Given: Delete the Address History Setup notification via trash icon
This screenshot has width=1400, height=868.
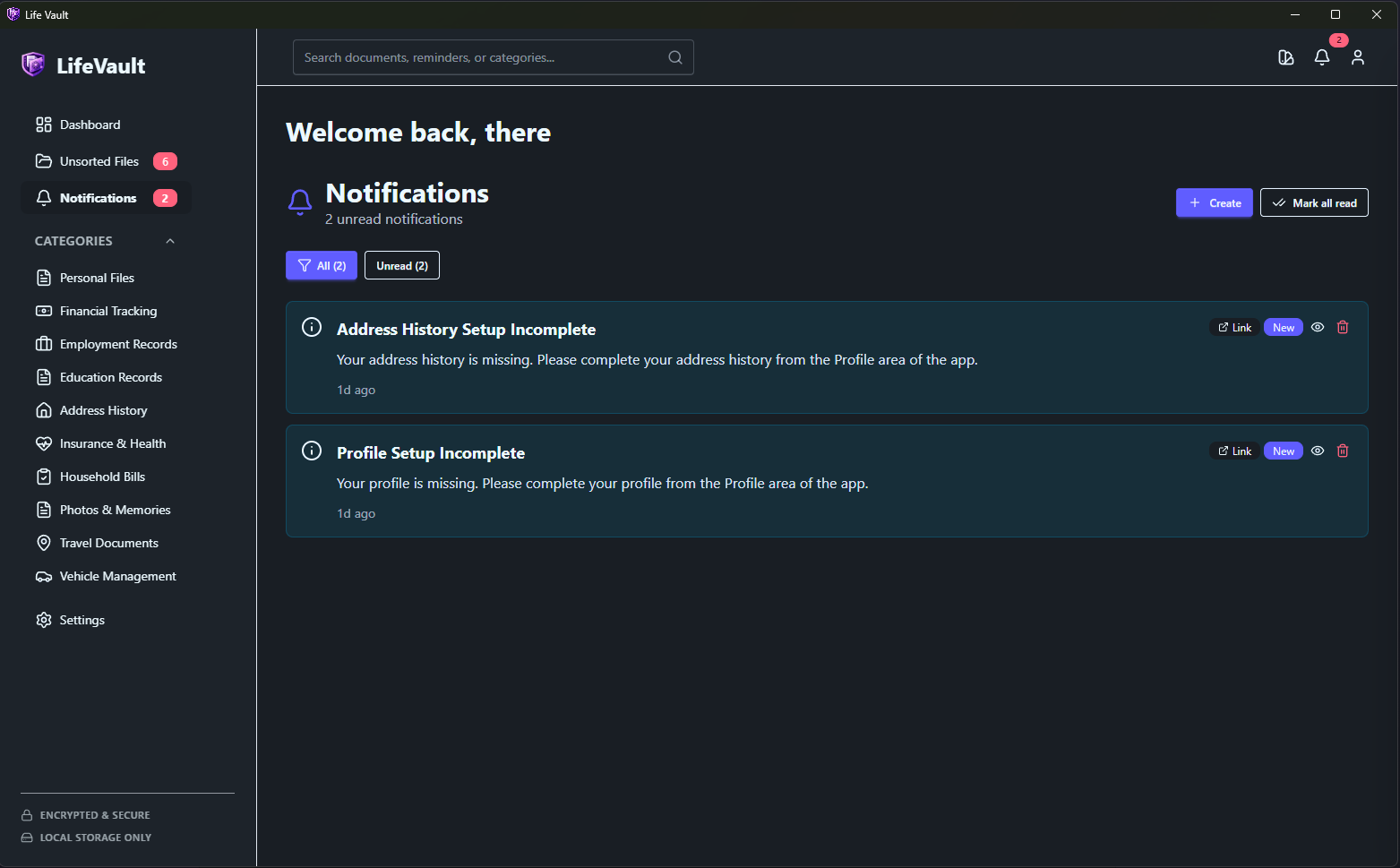Looking at the screenshot, I should point(1342,326).
